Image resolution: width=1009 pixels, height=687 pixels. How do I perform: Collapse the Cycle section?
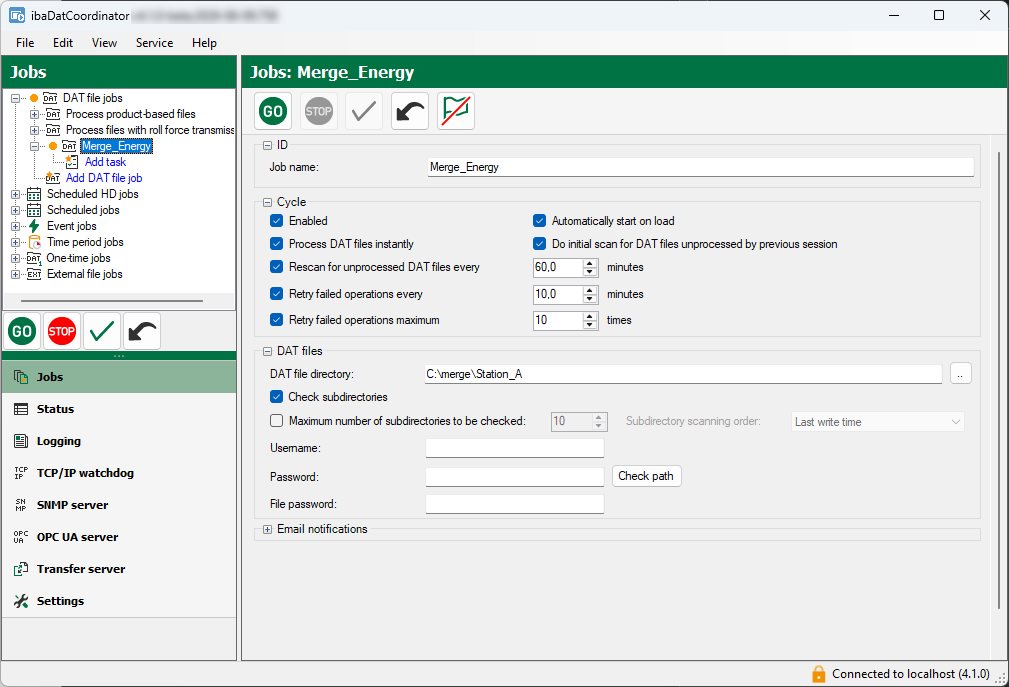tap(268, 203)
